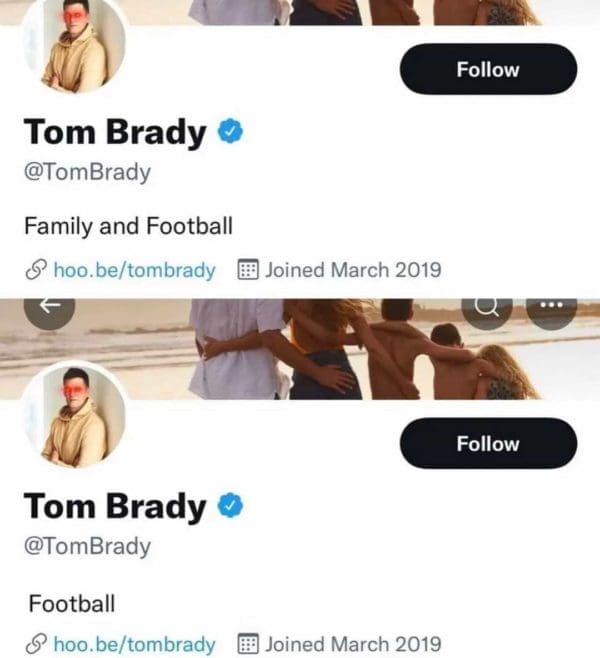Click the chain link icon in the lower profile

[x=36, y=644]
